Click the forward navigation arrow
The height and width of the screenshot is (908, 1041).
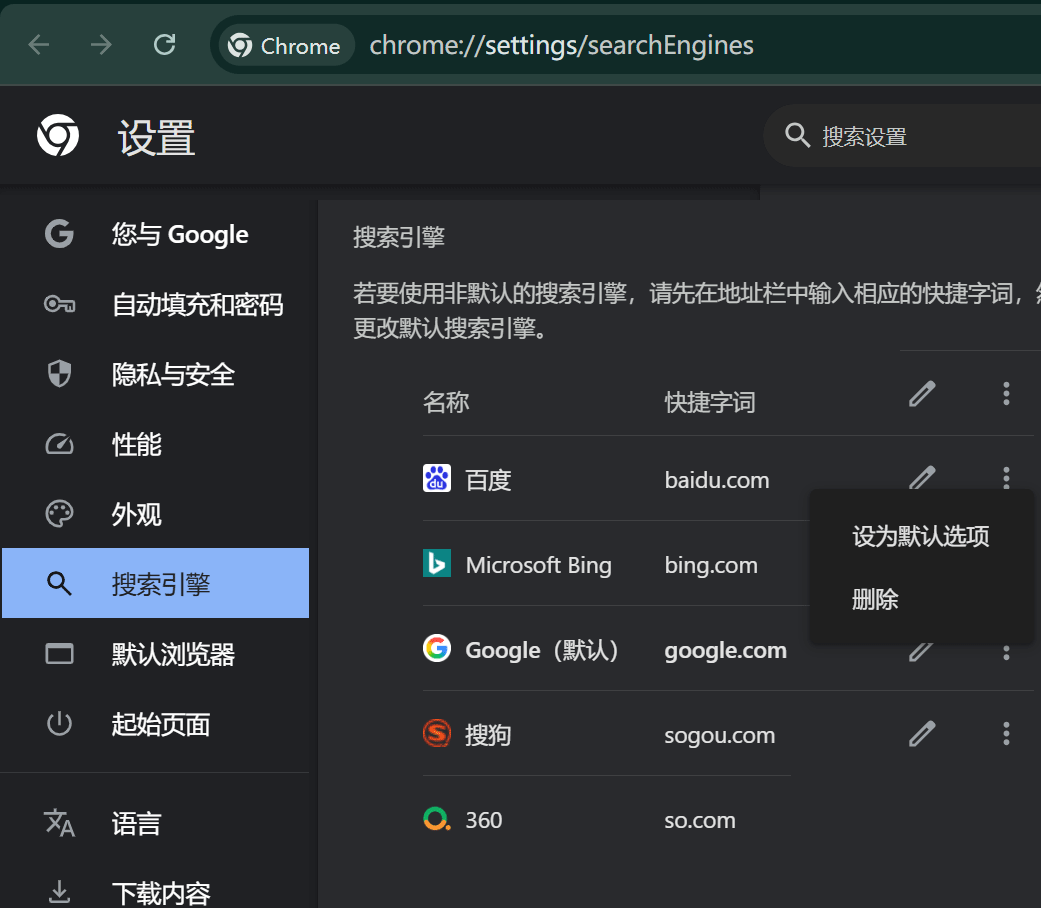point(101,45)
